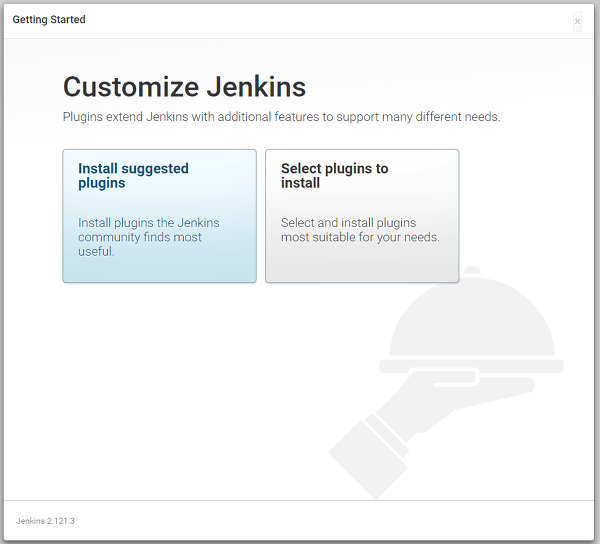Choose the Install suggested plugins card
600x544 pixels.
coord(160,216)
